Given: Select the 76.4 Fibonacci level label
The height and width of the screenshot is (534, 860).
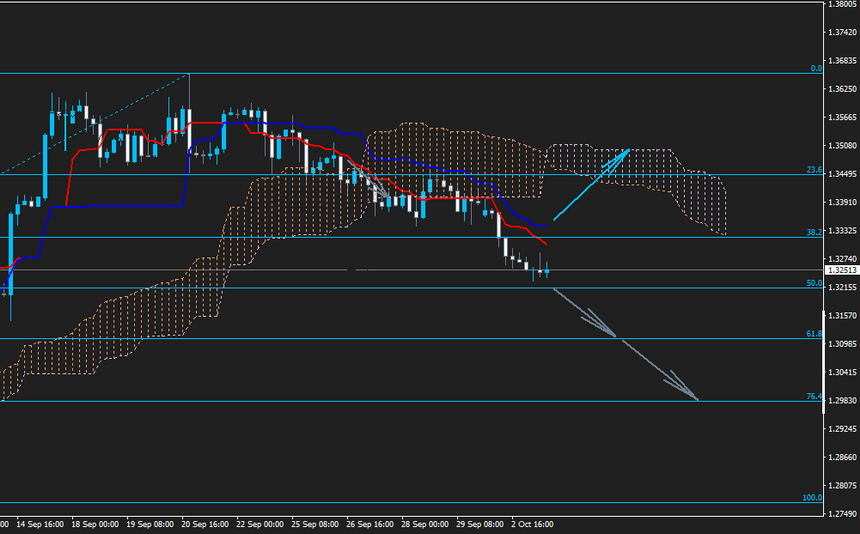Looking at the screenshot, I should click(x=814, y=396).
